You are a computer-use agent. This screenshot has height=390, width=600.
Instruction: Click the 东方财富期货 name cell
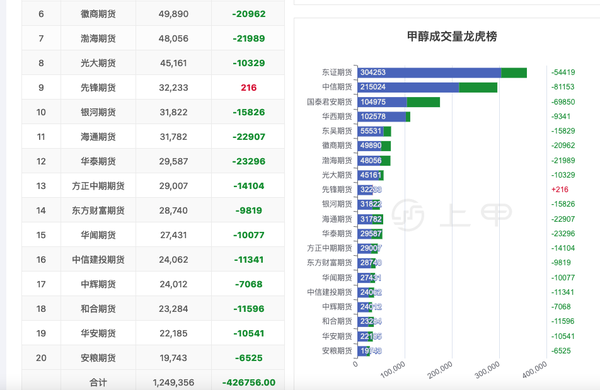coord(98,211)
